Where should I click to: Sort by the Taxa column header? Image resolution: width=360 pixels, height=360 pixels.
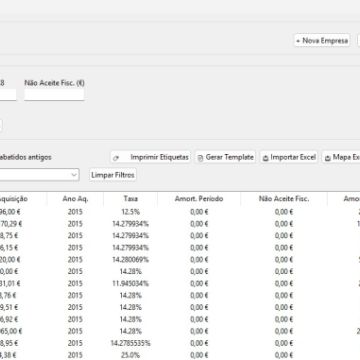click(131, 199)
